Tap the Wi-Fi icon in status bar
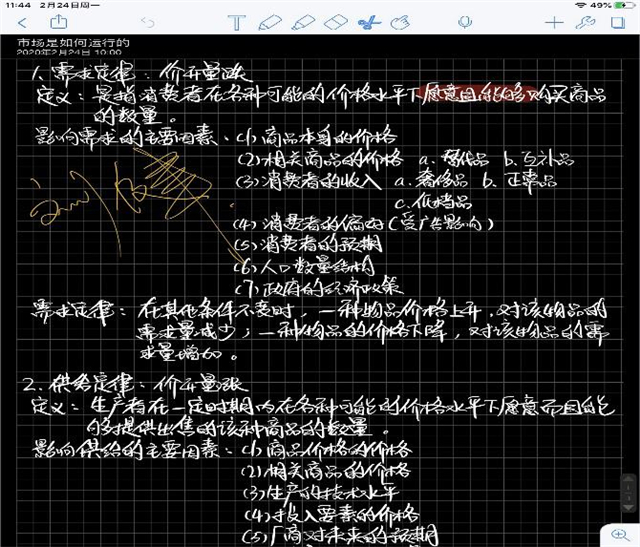Image resolution: width=640 pixels, height=547 pixels. coord(581,5)
